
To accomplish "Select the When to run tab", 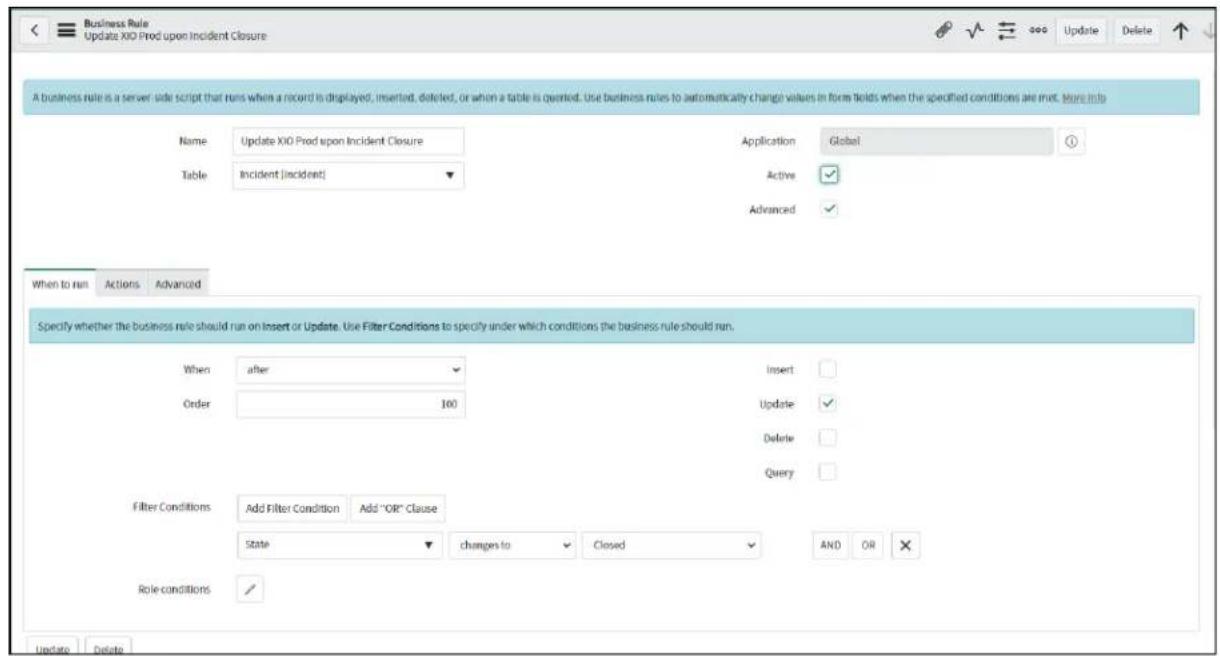I will click(x=59, y=285).
